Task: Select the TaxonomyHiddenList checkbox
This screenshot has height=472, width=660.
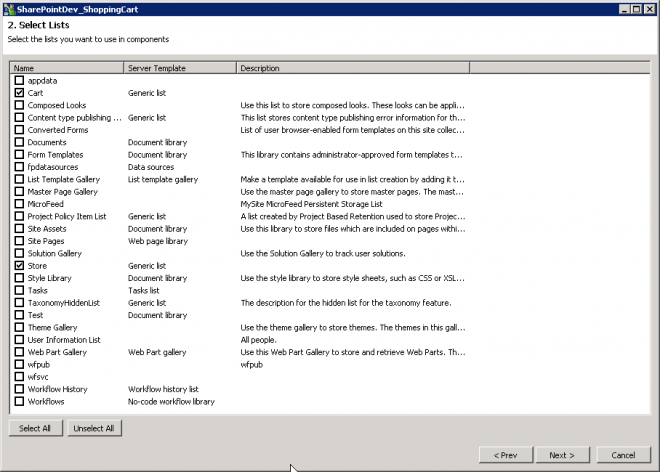Action: coord(19,302)
